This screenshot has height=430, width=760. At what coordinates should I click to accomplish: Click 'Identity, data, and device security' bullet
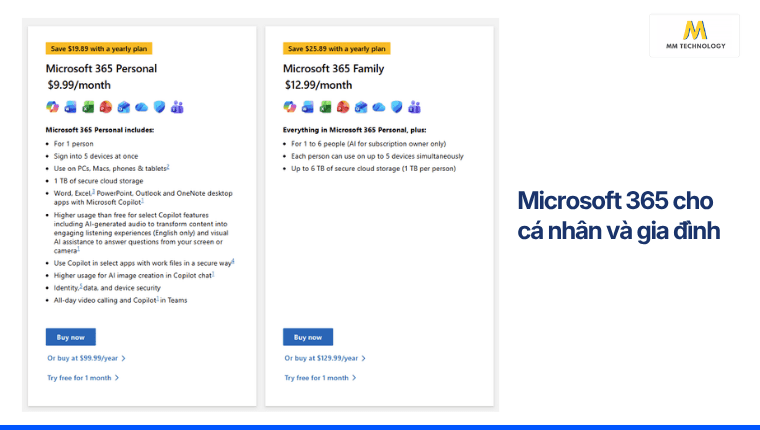point(107,287)
